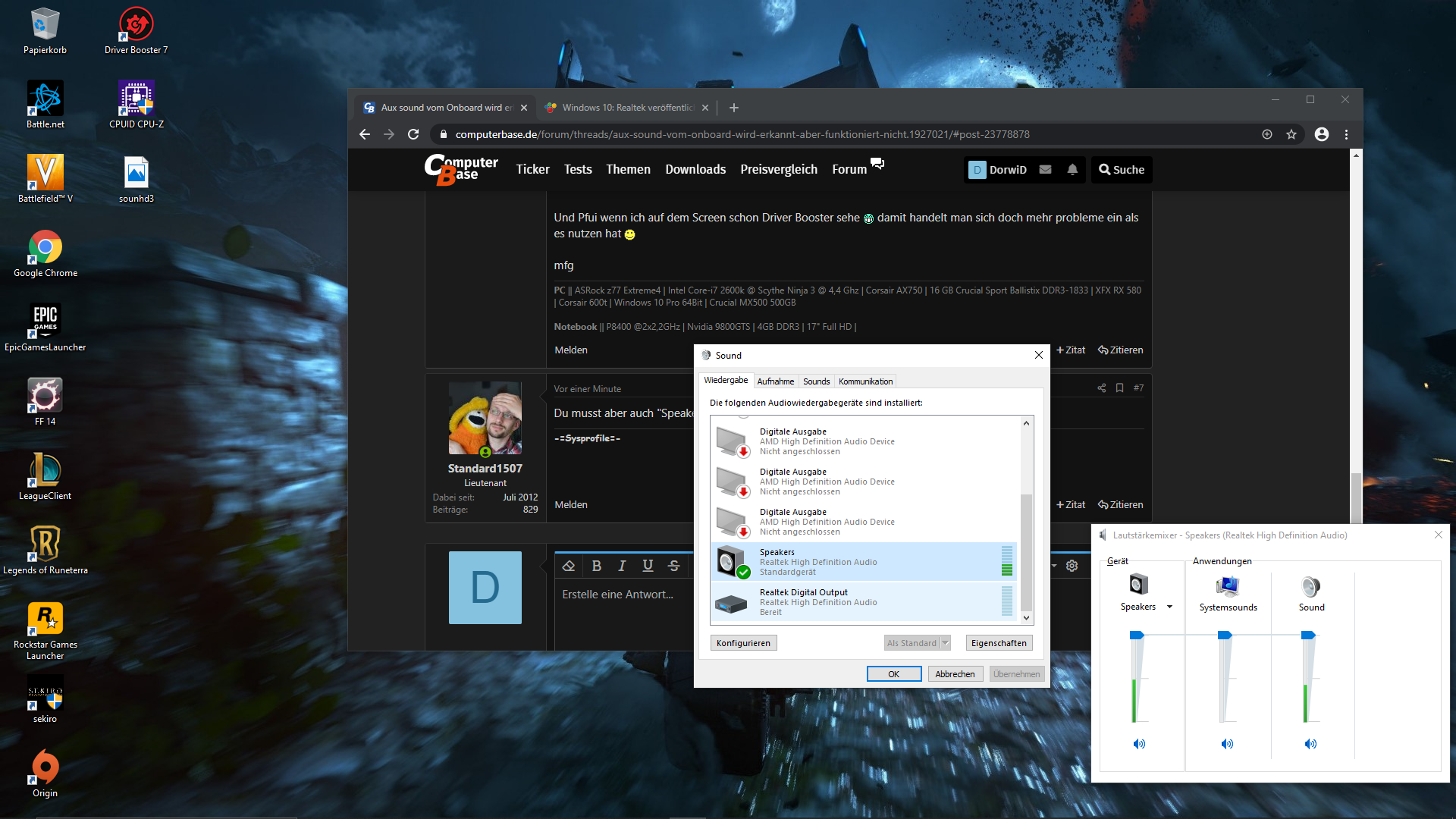Open the Als Standard dropdown arrow

(x=945, y=643)
